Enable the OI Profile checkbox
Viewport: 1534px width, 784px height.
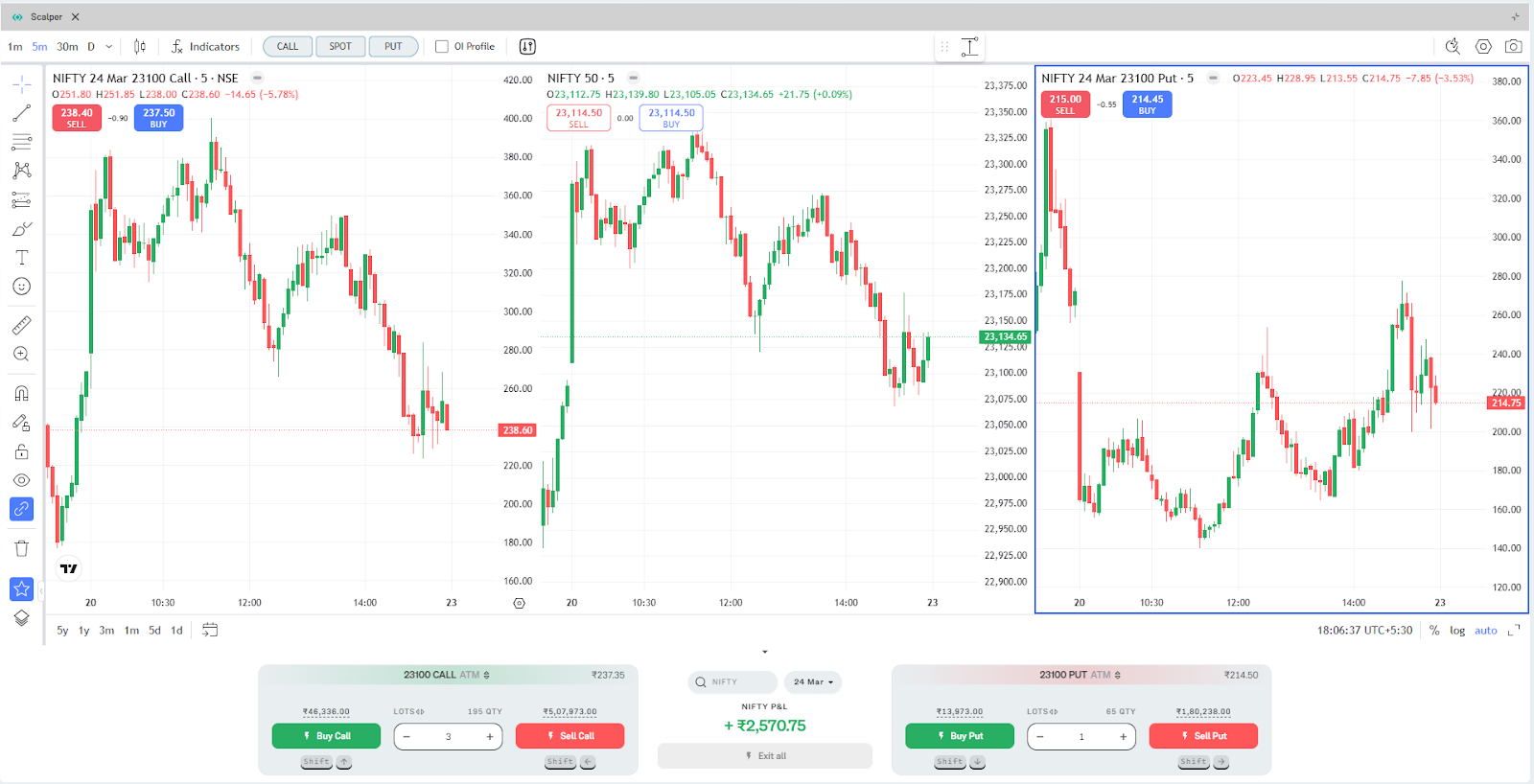[442, 46]
